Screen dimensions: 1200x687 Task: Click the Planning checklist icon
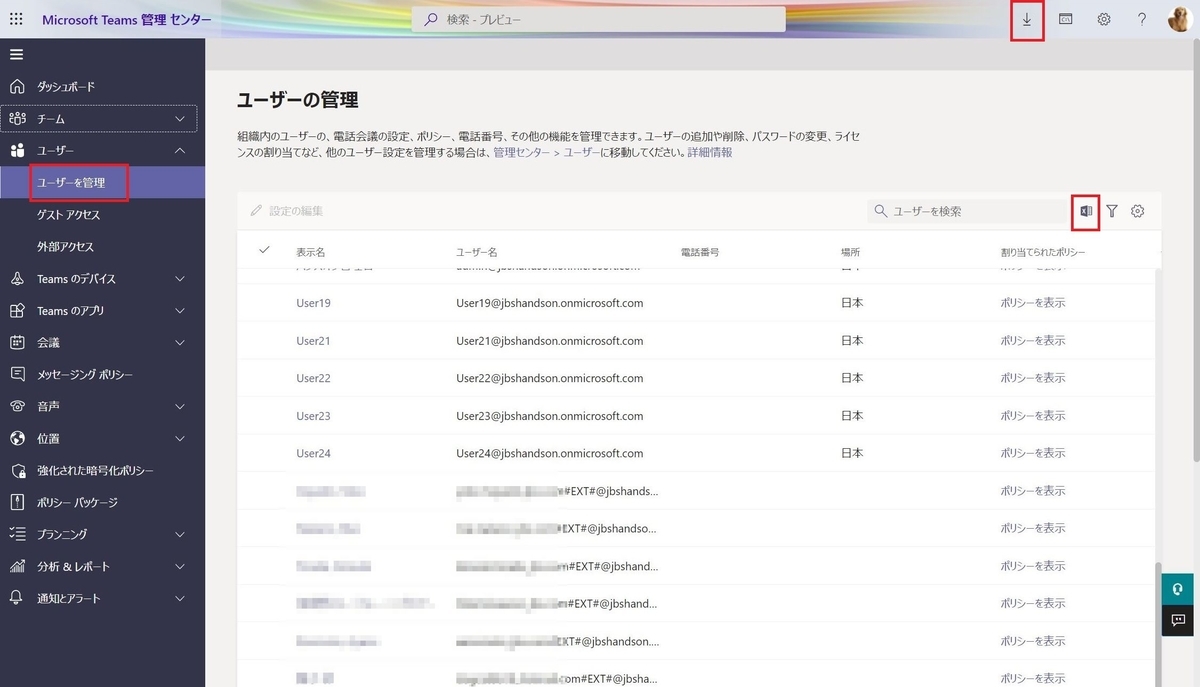(x=17, y=534)
